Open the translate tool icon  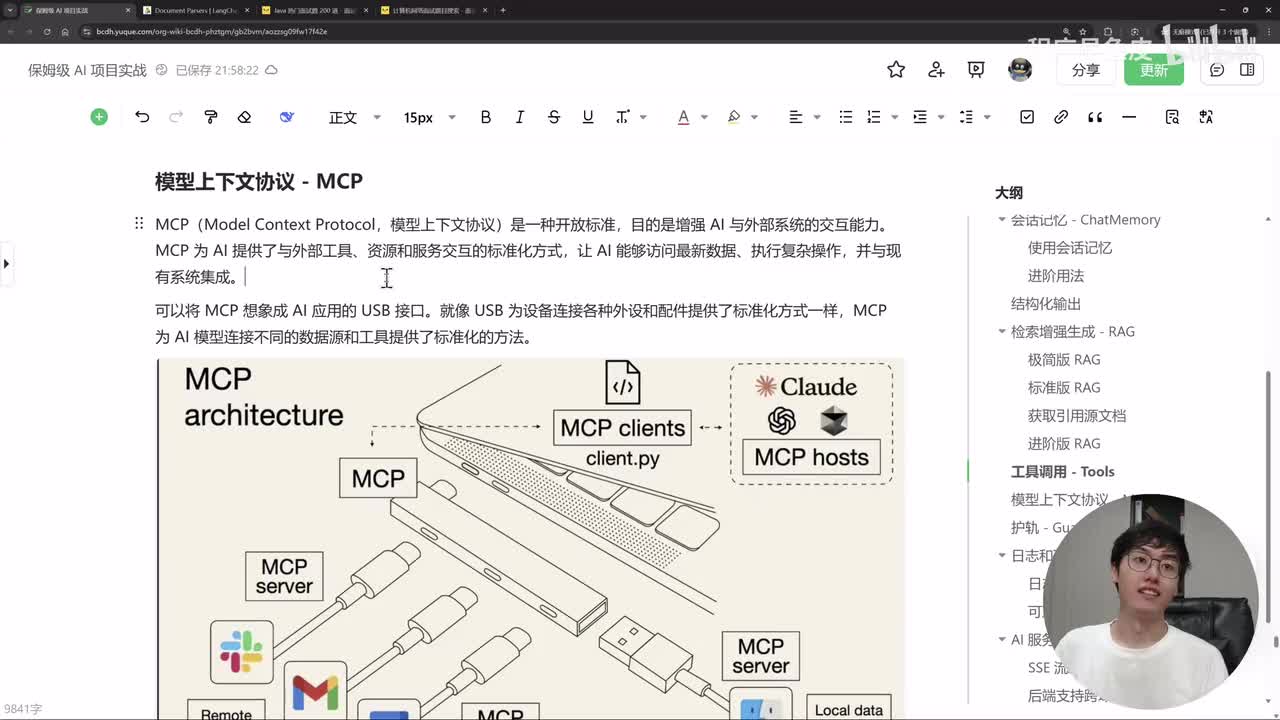point(1206,117)
